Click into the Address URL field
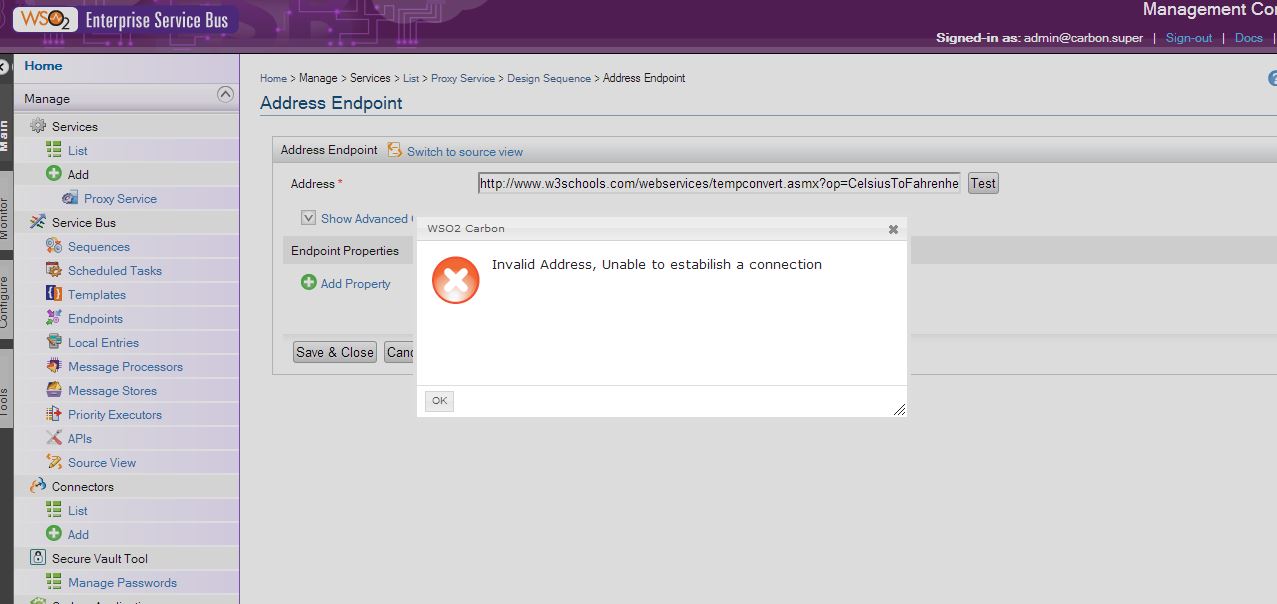Viewport: 1277px width, 604px height. tap(719, 183)
